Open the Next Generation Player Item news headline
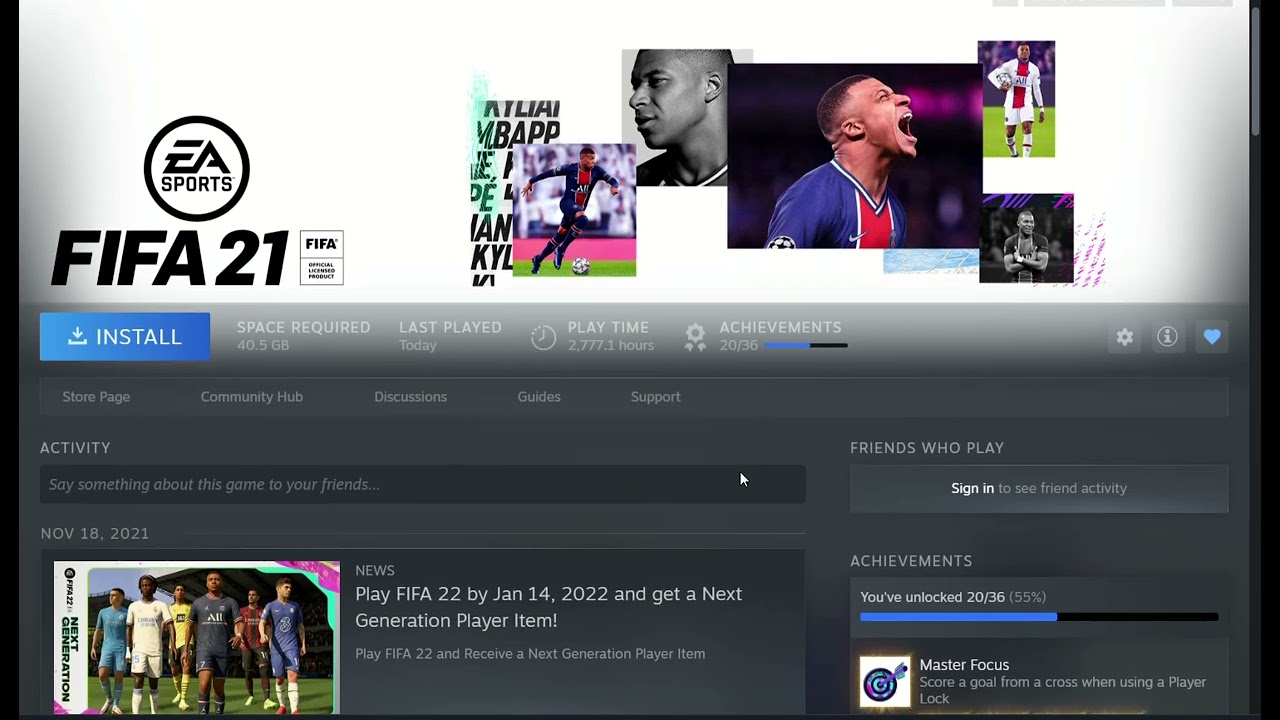This screenshot has height=720, width=1280. point(549,607)
